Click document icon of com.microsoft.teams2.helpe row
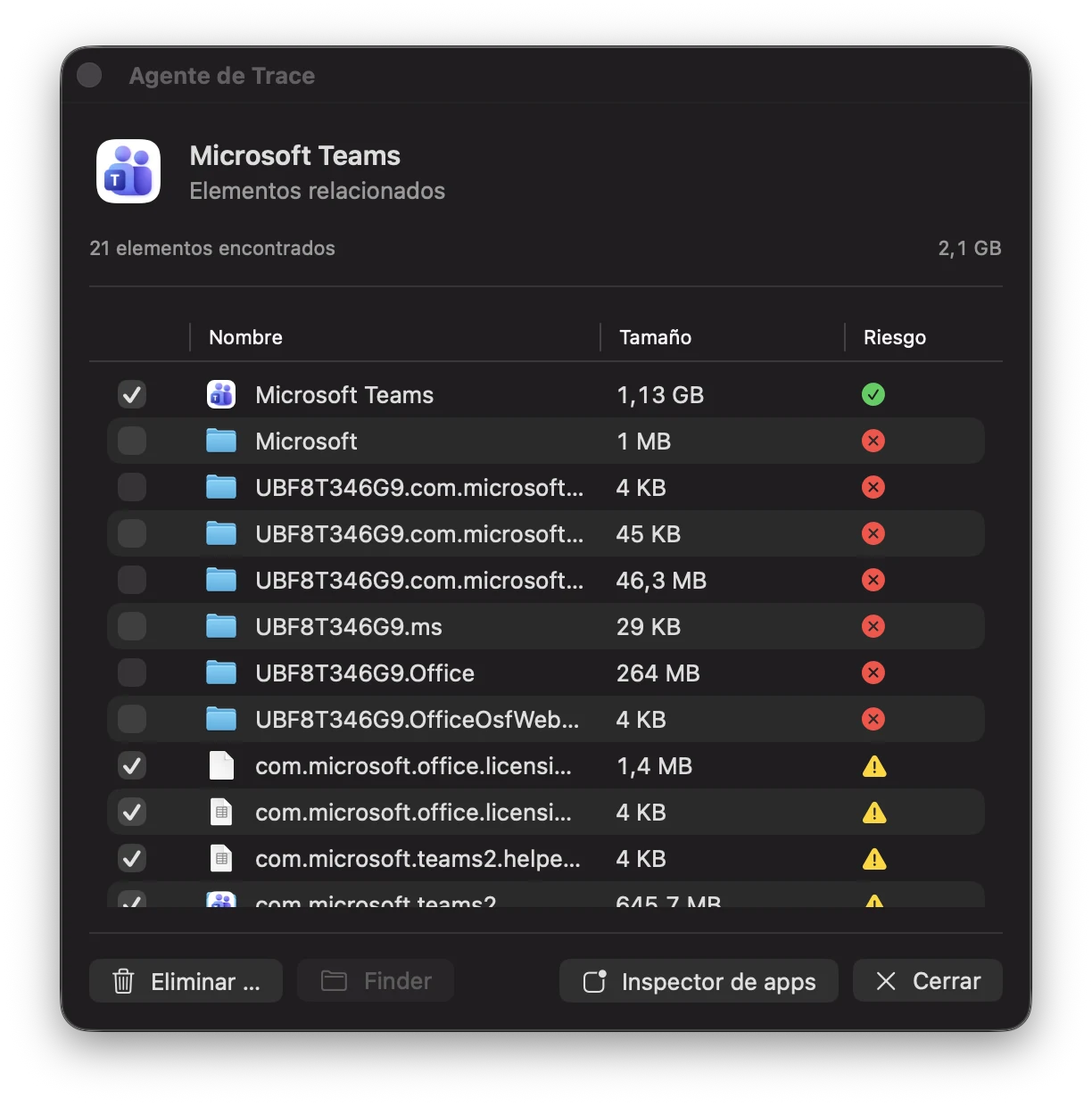Screen dimensions: 1092x1106 (x=221, y=858)
